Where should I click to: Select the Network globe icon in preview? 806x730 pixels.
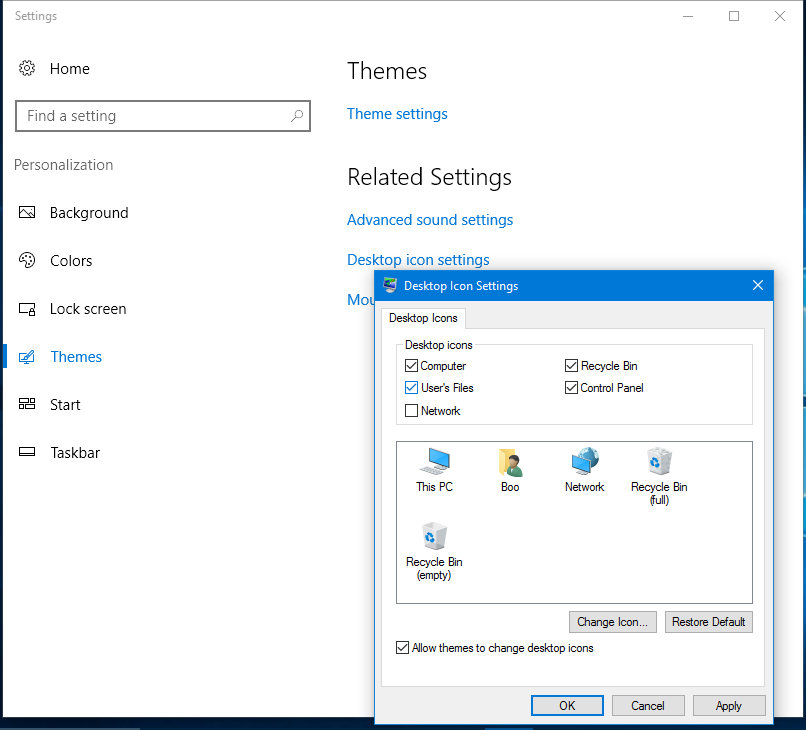584,463
